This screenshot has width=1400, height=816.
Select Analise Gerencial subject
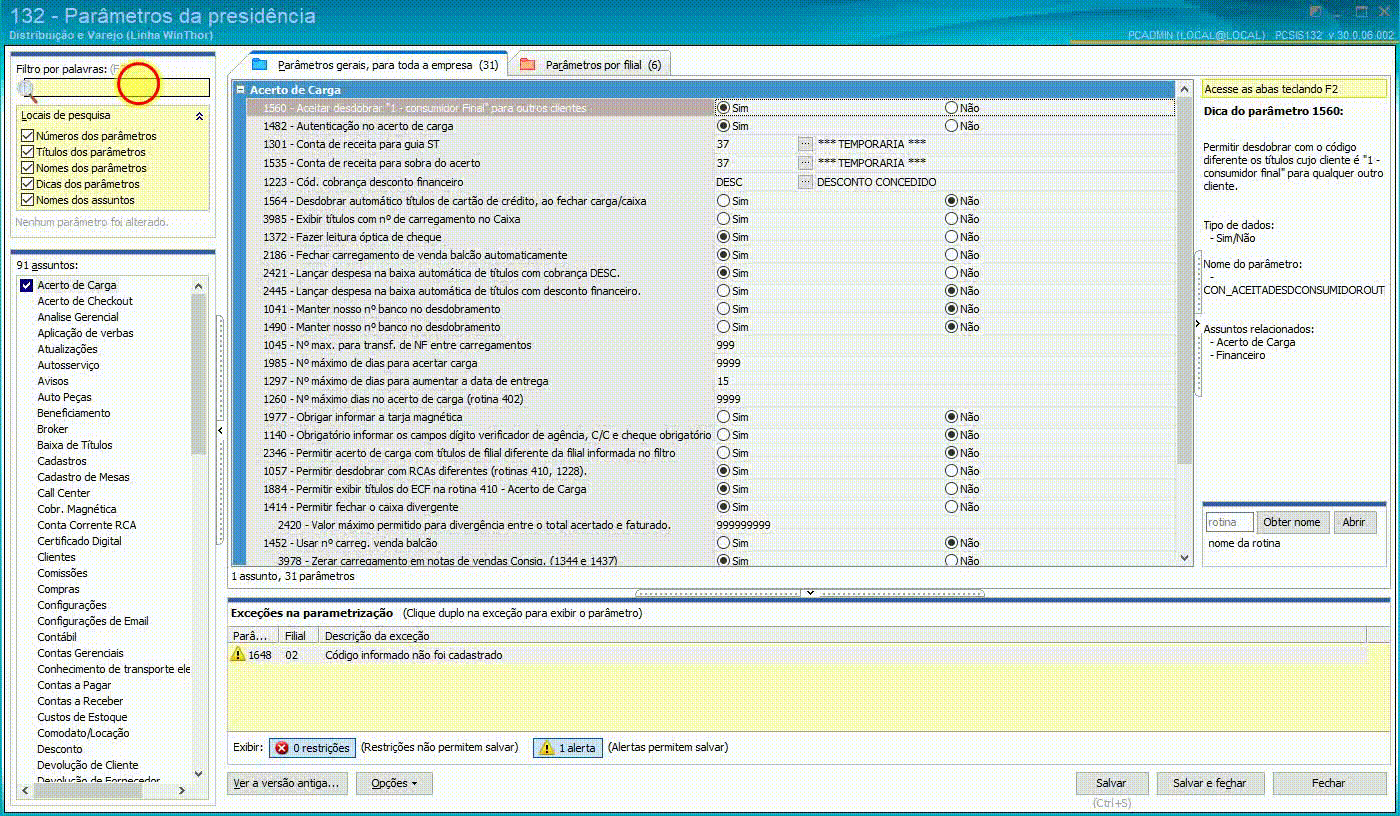78,317
